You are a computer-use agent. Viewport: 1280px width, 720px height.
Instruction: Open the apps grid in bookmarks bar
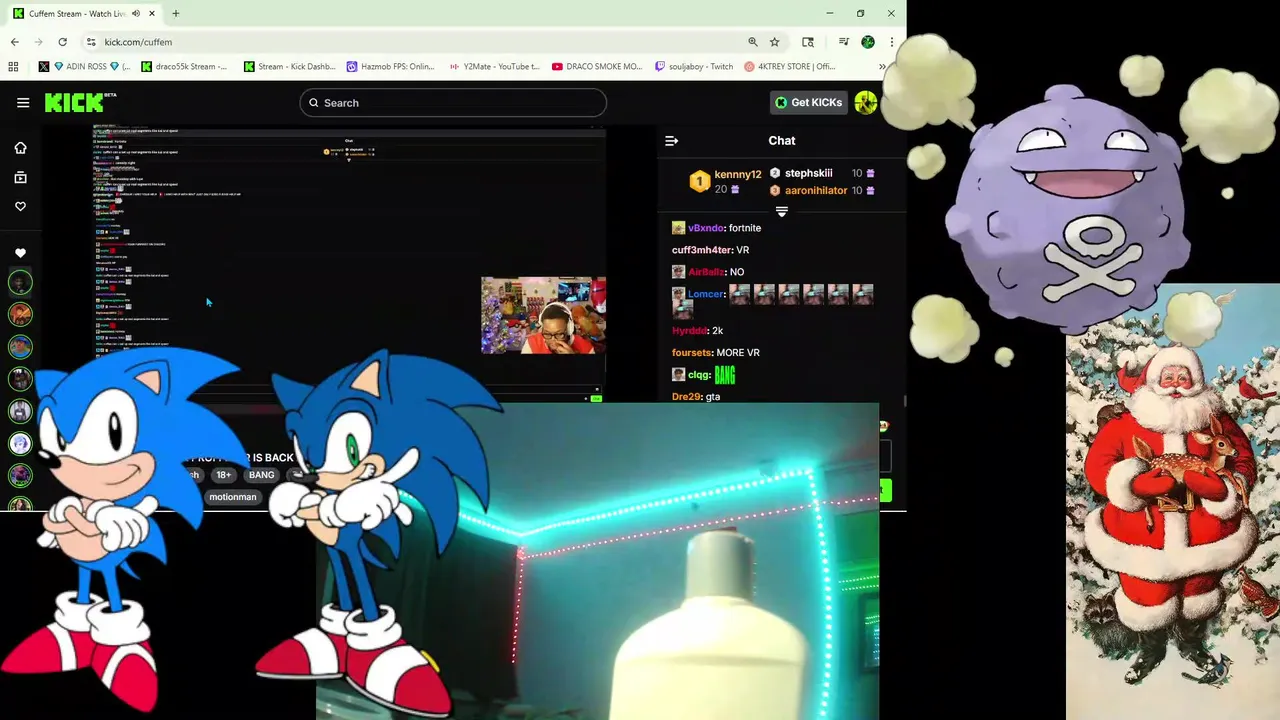point(13,67)
